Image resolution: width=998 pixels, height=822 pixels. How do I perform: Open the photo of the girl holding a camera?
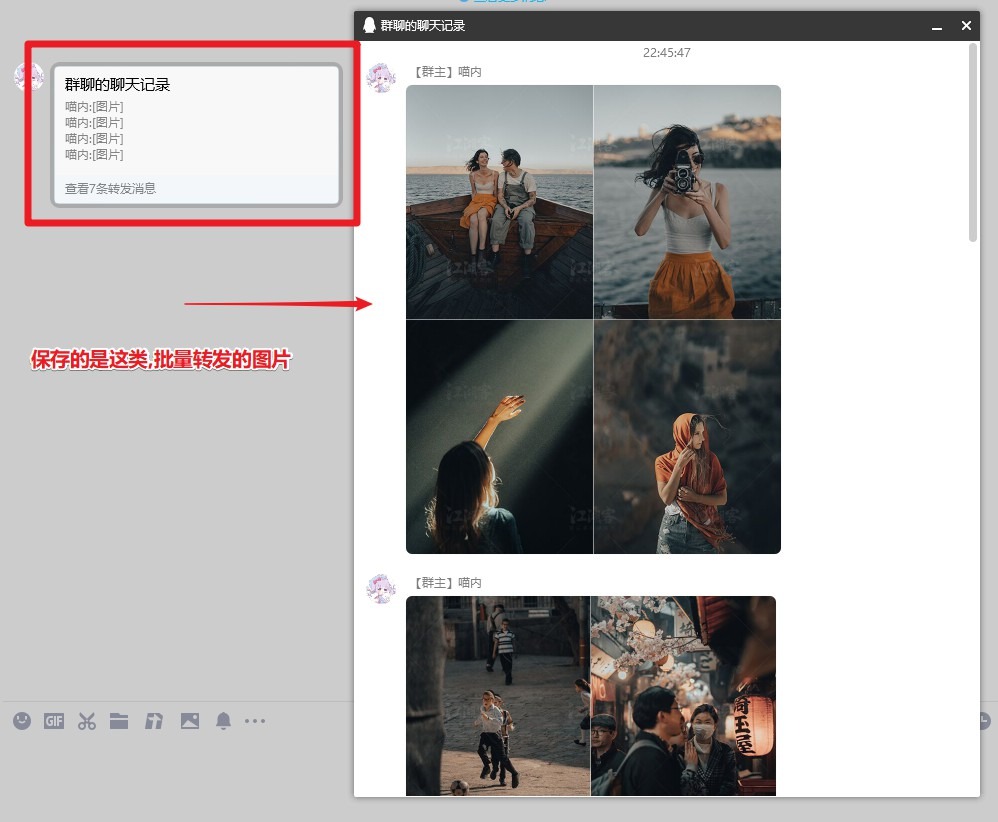(687, 200)
